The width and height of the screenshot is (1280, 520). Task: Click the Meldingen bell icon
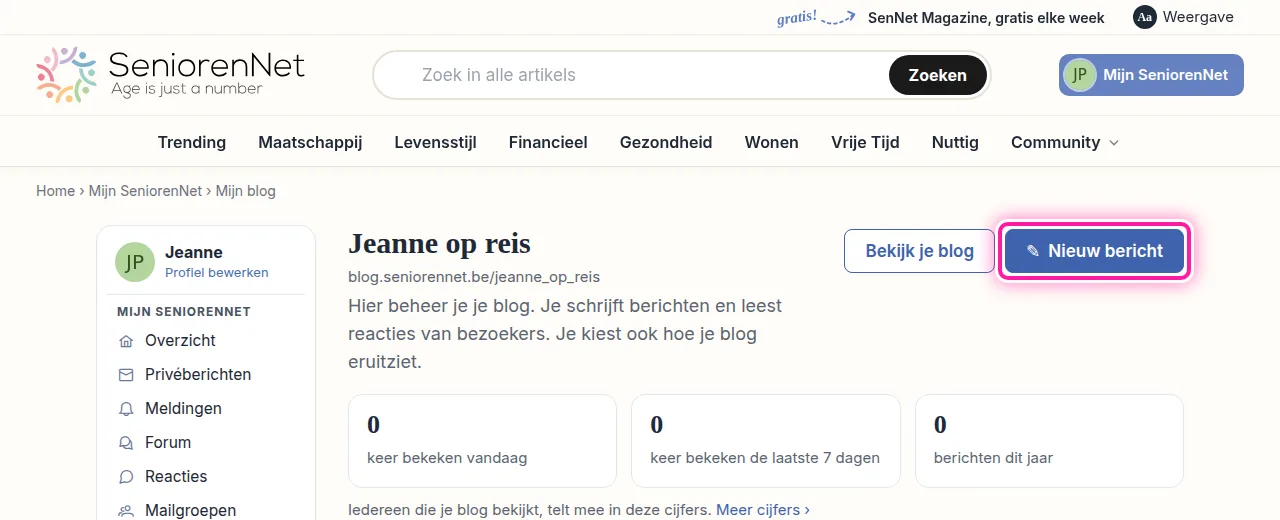(x=126, y=409)
